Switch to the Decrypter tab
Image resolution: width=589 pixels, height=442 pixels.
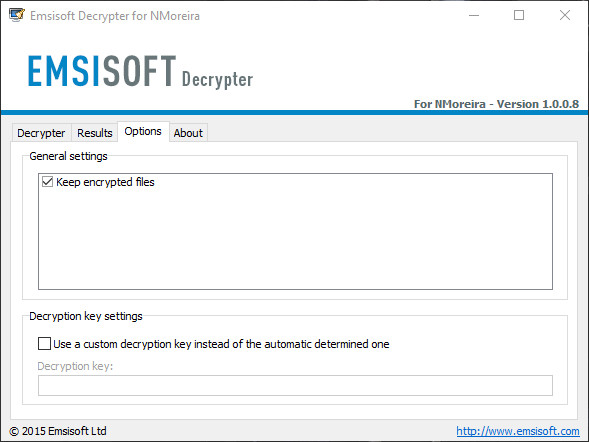41,133
